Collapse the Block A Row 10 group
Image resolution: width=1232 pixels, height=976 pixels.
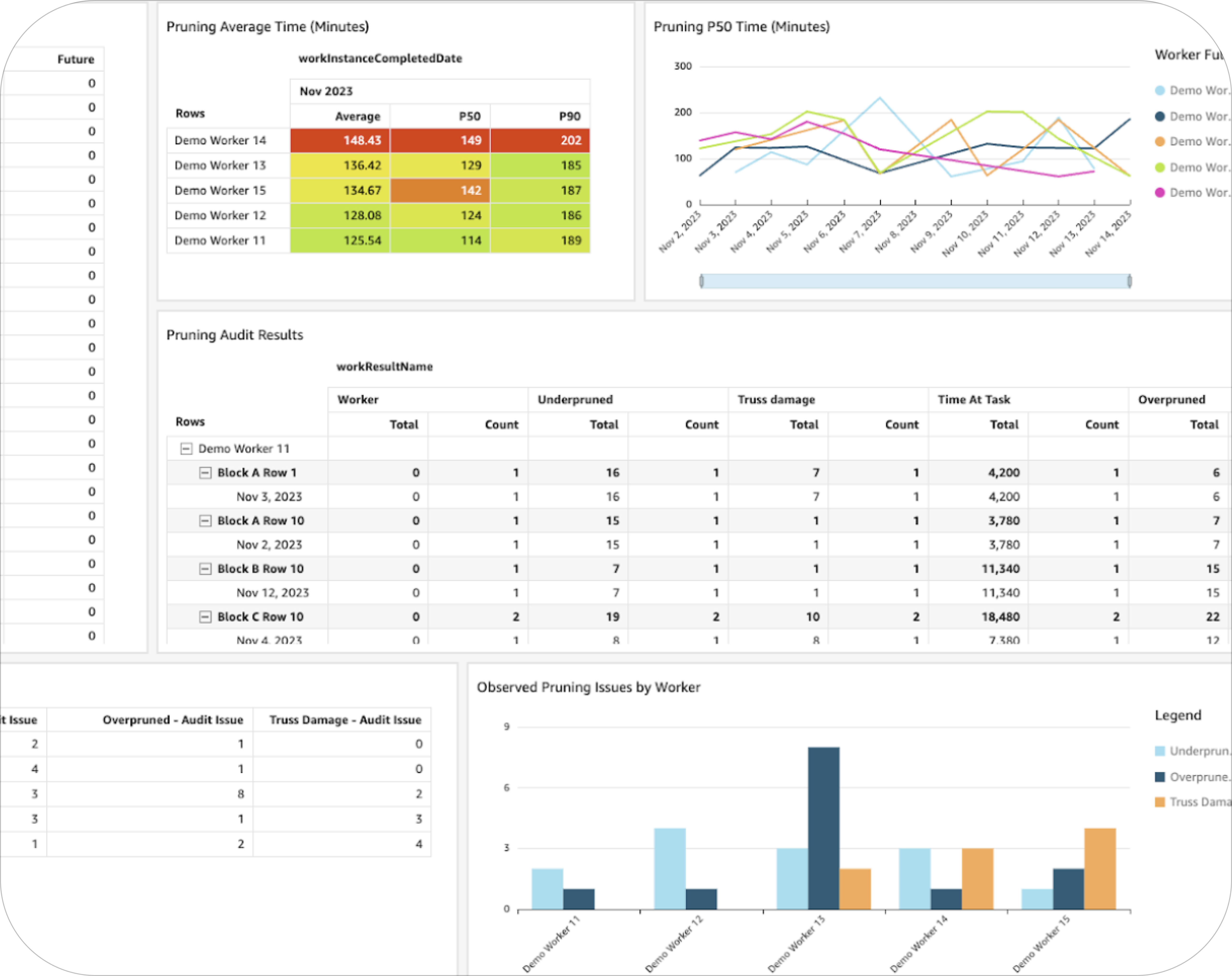click(x=205, y=521)
